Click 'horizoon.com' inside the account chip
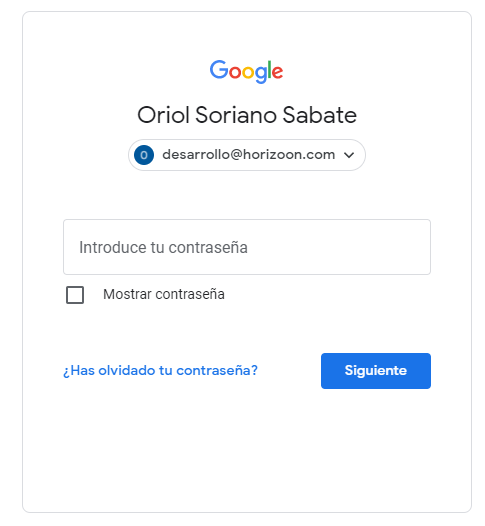 tap(289, 155)
